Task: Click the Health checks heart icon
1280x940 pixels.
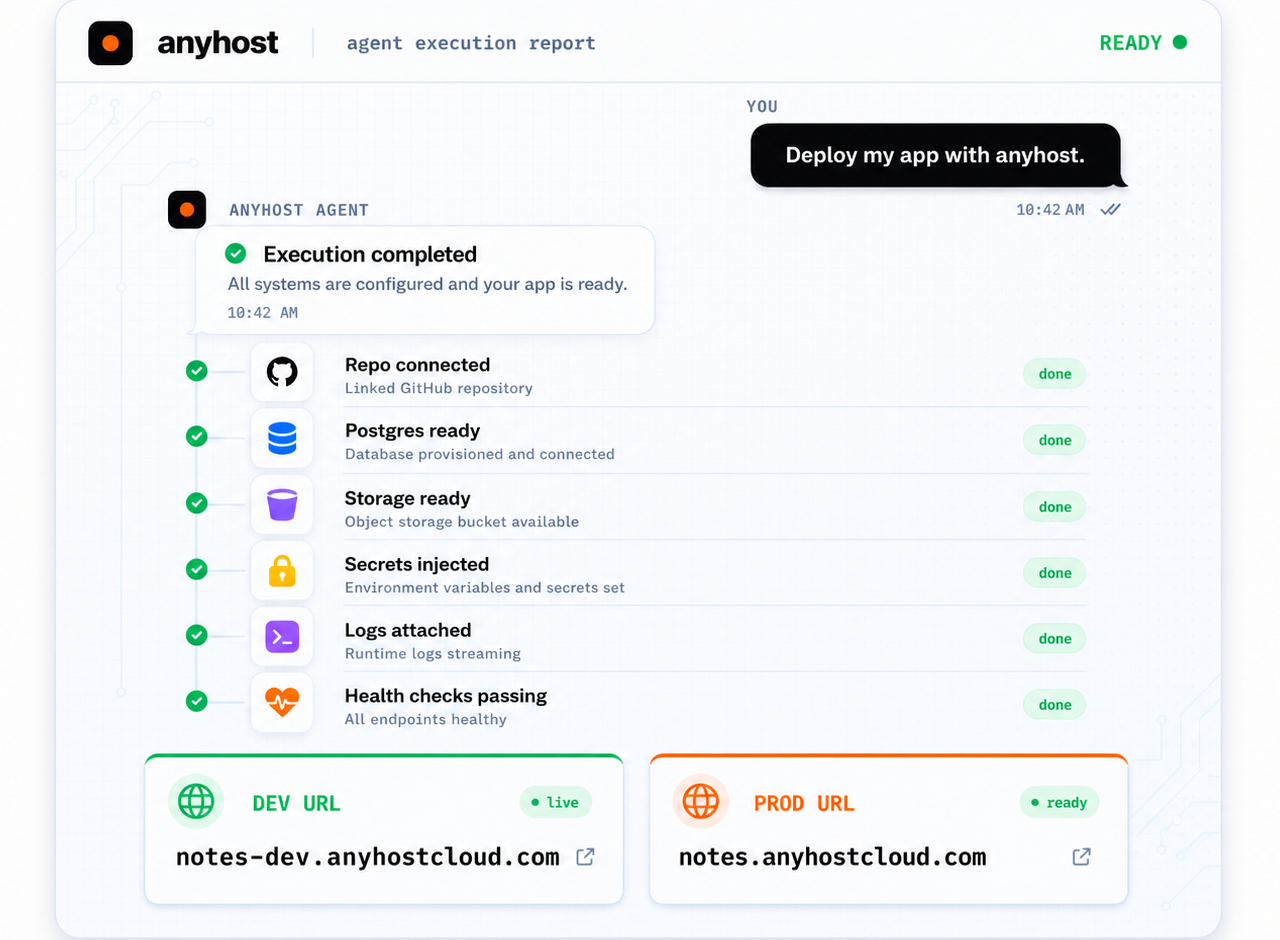Action: 282,703
